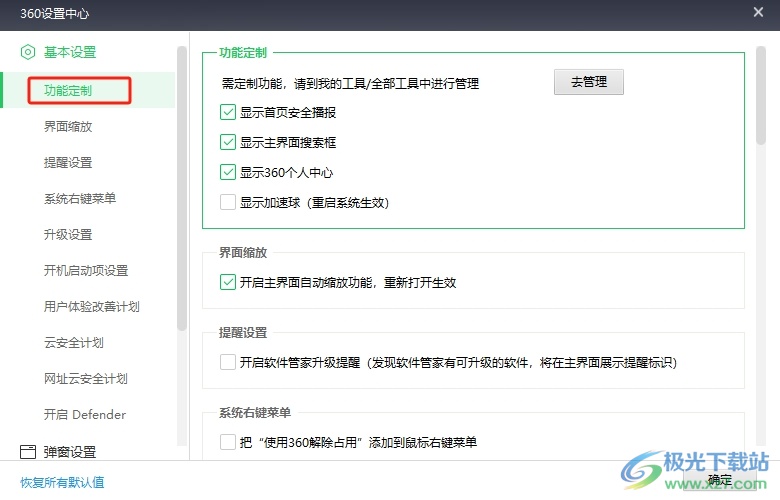Viewport: 780px width, 500px height.
Task: Click the 去管理 button
Action: [x=588, y=82]
